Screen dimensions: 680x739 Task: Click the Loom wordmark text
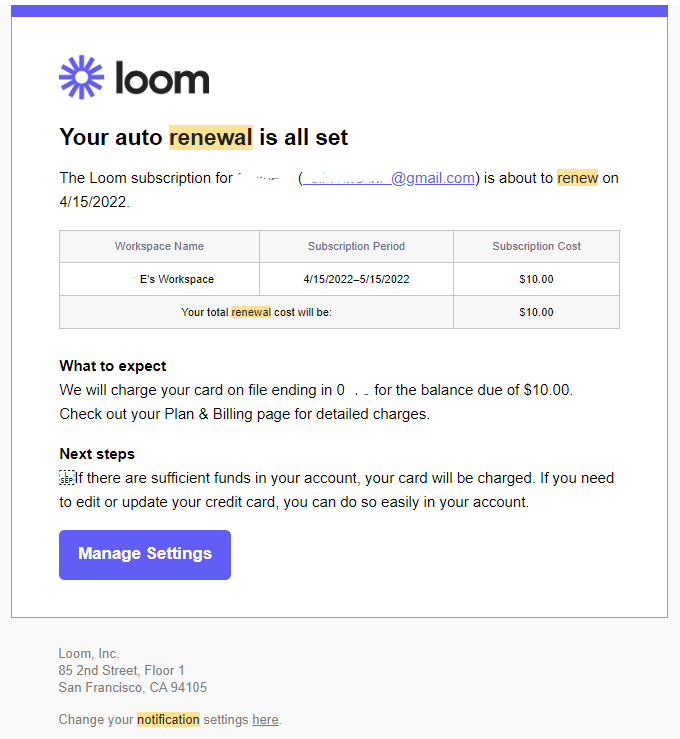162,78
